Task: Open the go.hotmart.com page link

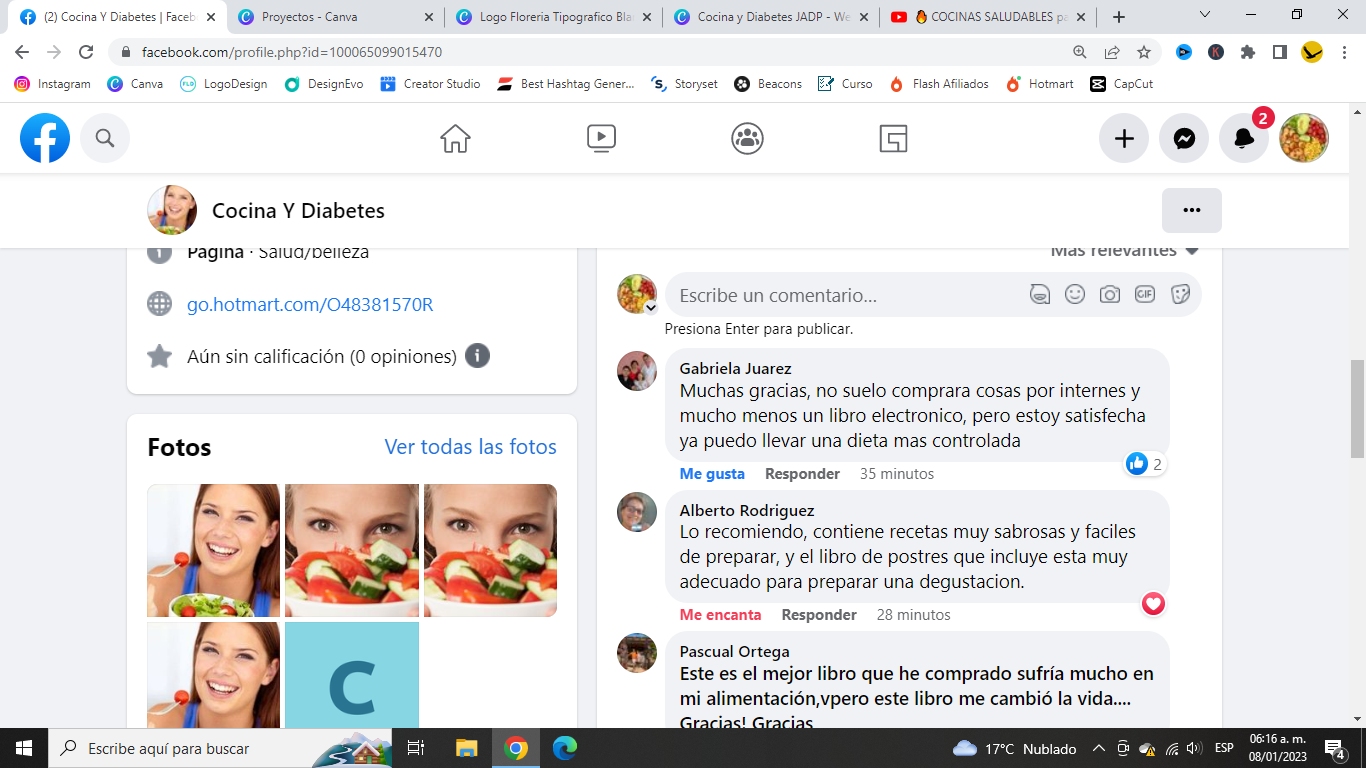Action: click(310, 305)
